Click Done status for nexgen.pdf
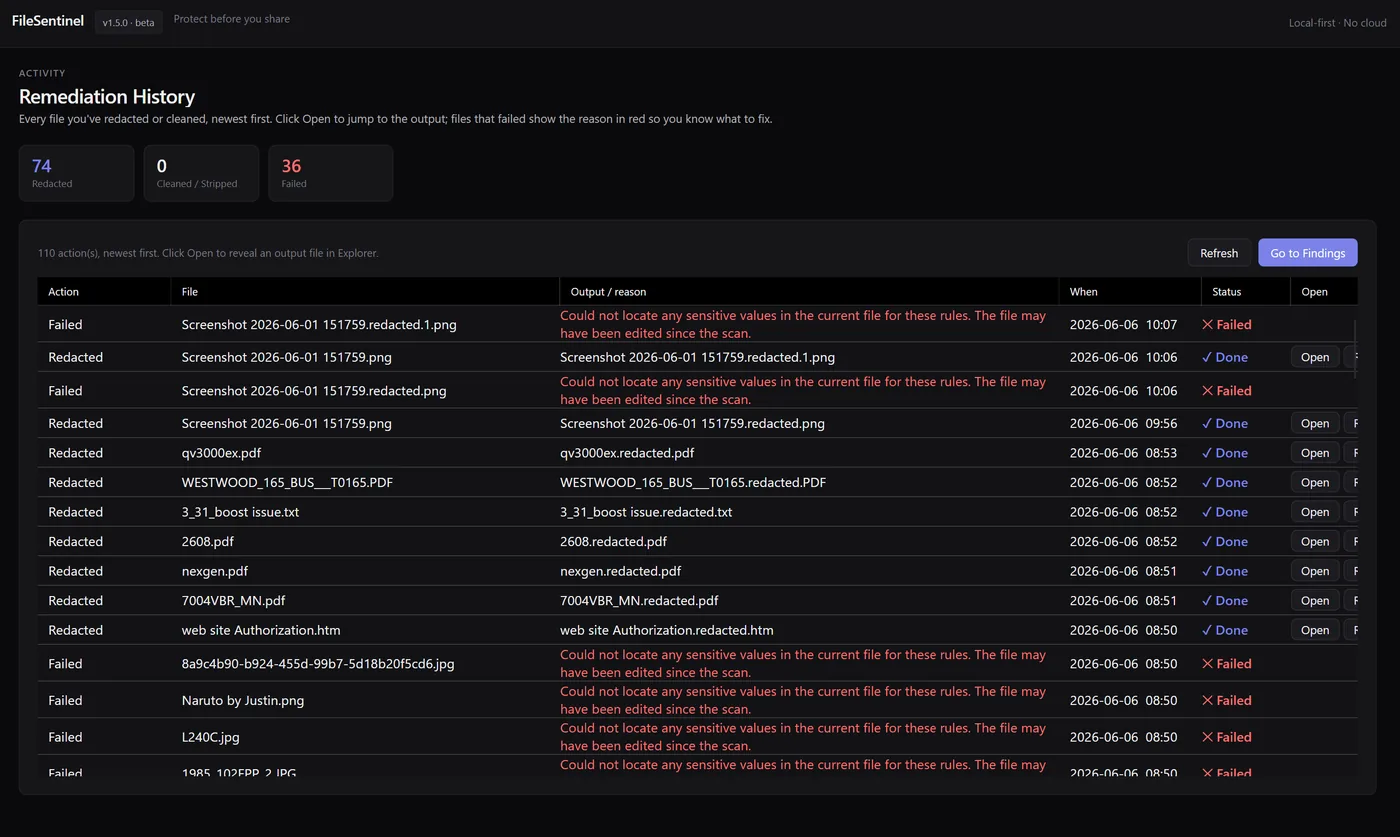1400x837 pixels. [1225, 571]
